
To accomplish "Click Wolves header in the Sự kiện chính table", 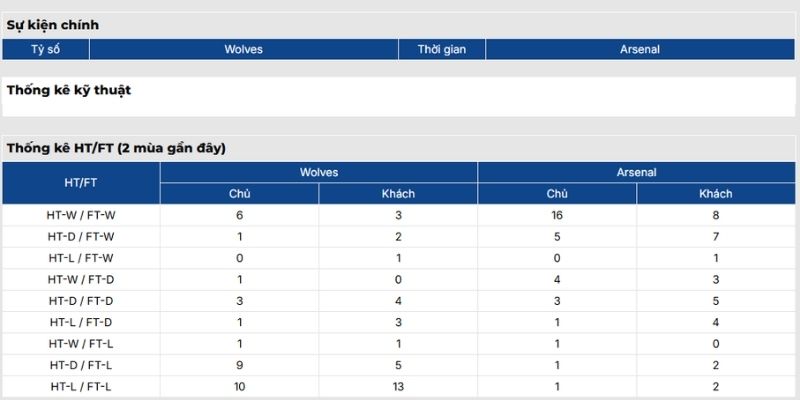I will (243, 49).
